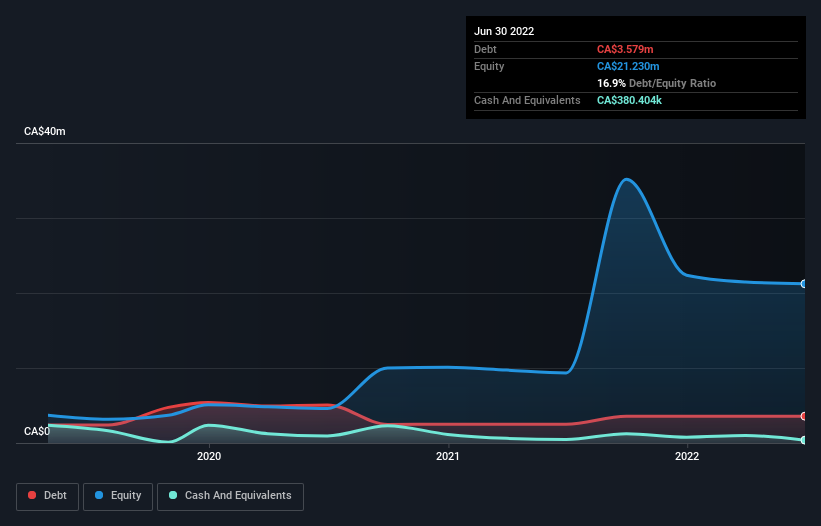Click the Cash And Equivalents tooltip label
This screenshot has width=821, height=526.
point(527,100)
